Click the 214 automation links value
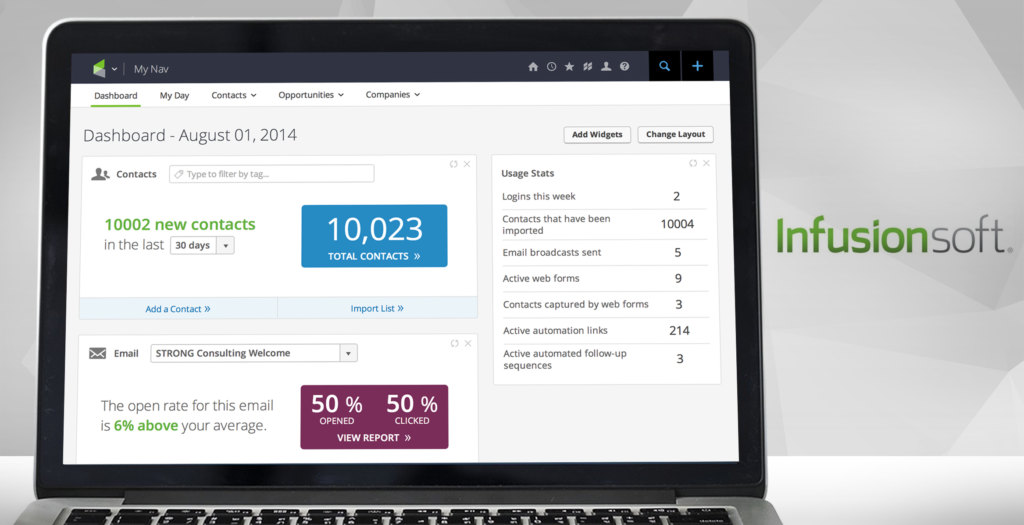The width and height of the screenshot is (1024, 525). tap(679, 331)
